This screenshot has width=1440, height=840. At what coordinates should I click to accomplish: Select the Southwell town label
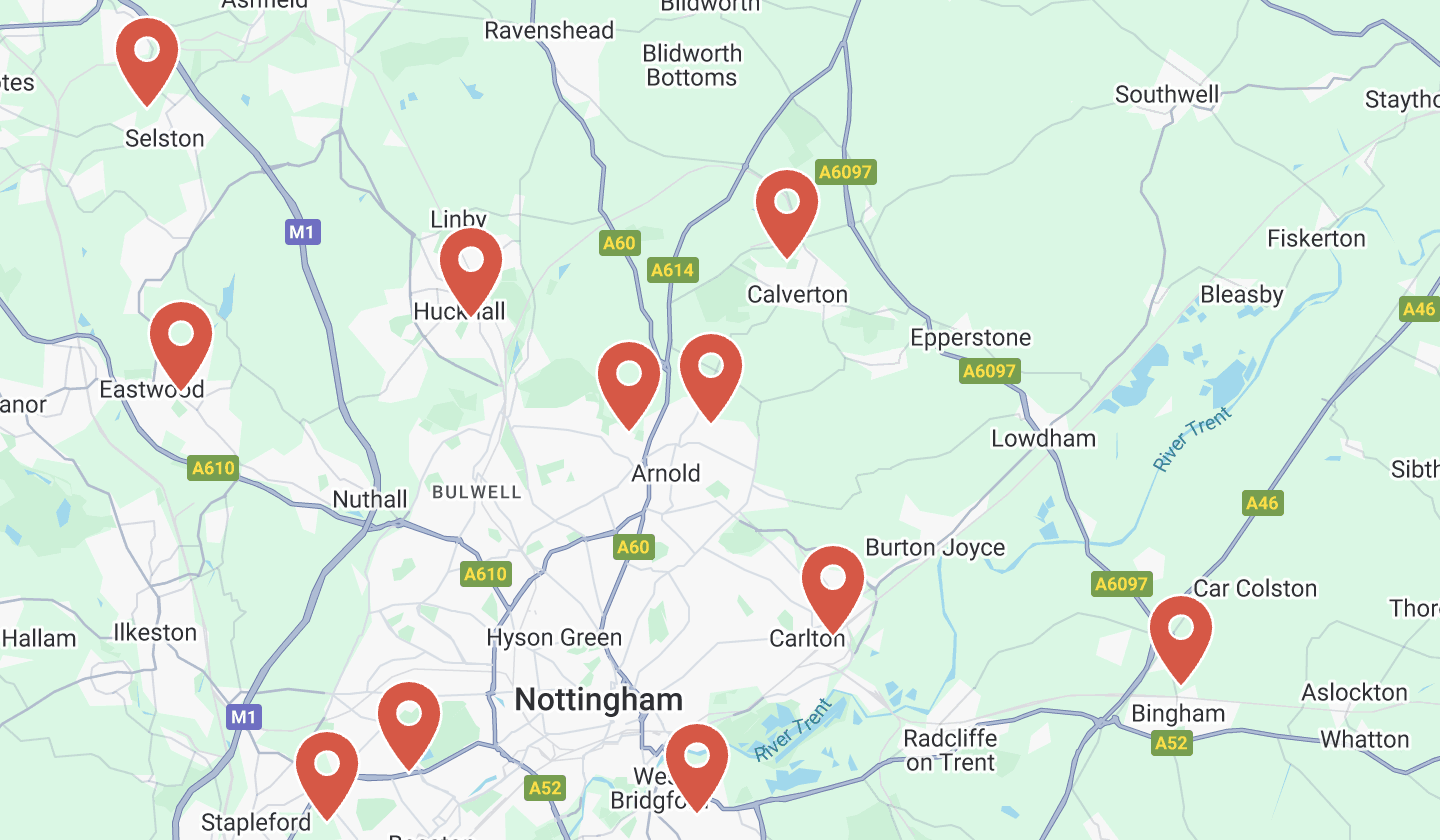pyautogui.click(x=1167, y=95)
